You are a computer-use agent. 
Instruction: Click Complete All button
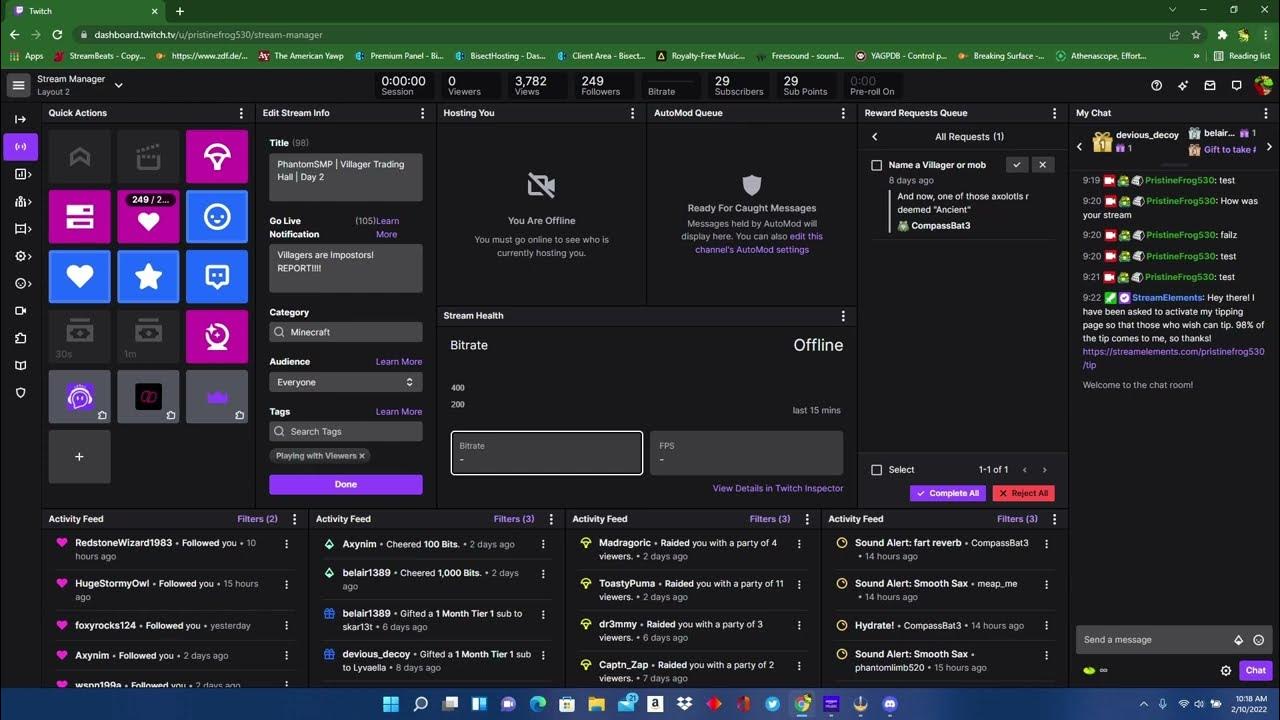(x=948, y=493)
